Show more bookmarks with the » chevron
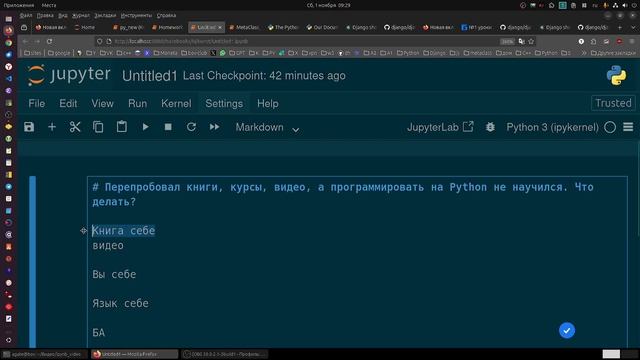Image resolution: width=640 pixels, height=360 pixels. click(584, 53)
